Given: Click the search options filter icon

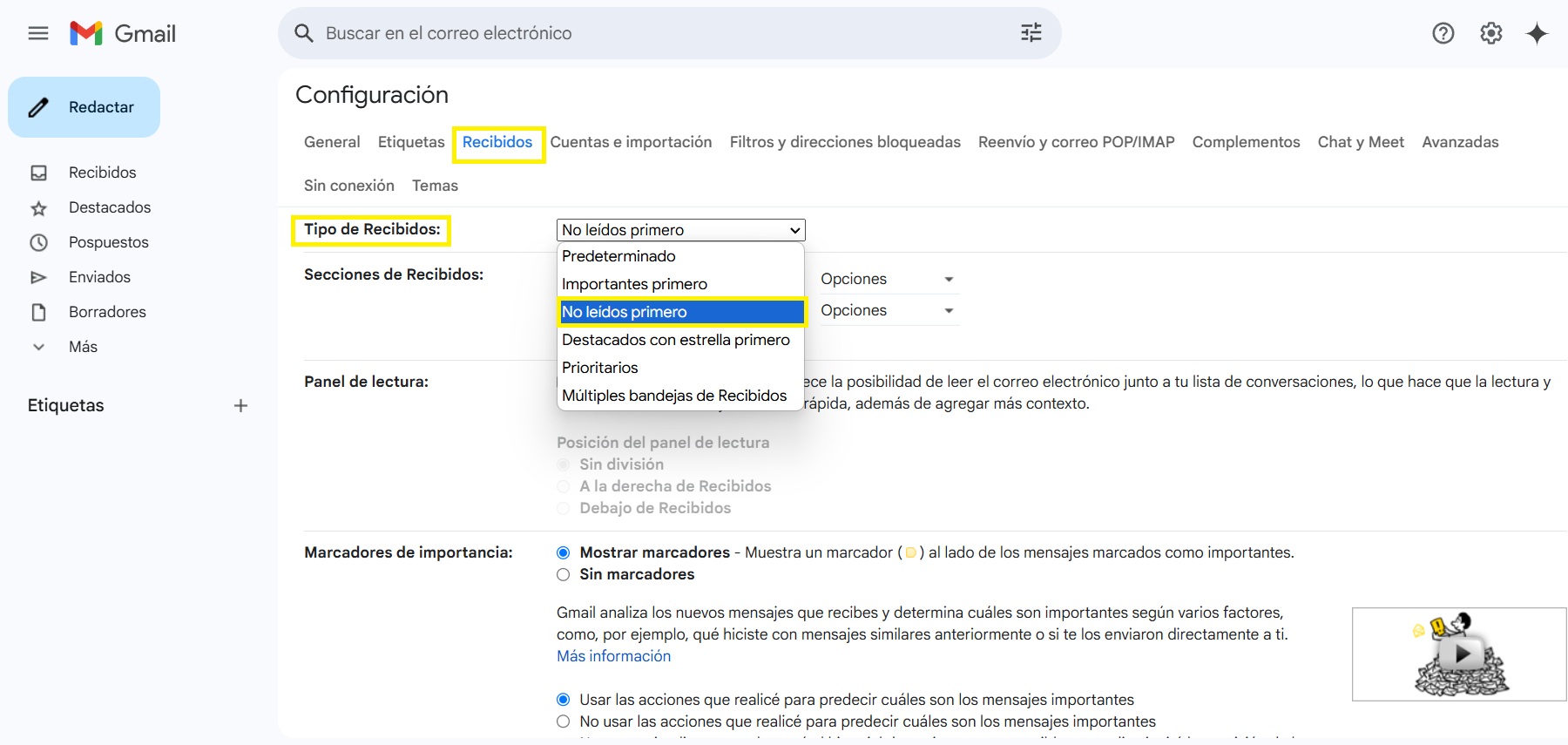Looking at the screenshot, I should point(1031,33).
